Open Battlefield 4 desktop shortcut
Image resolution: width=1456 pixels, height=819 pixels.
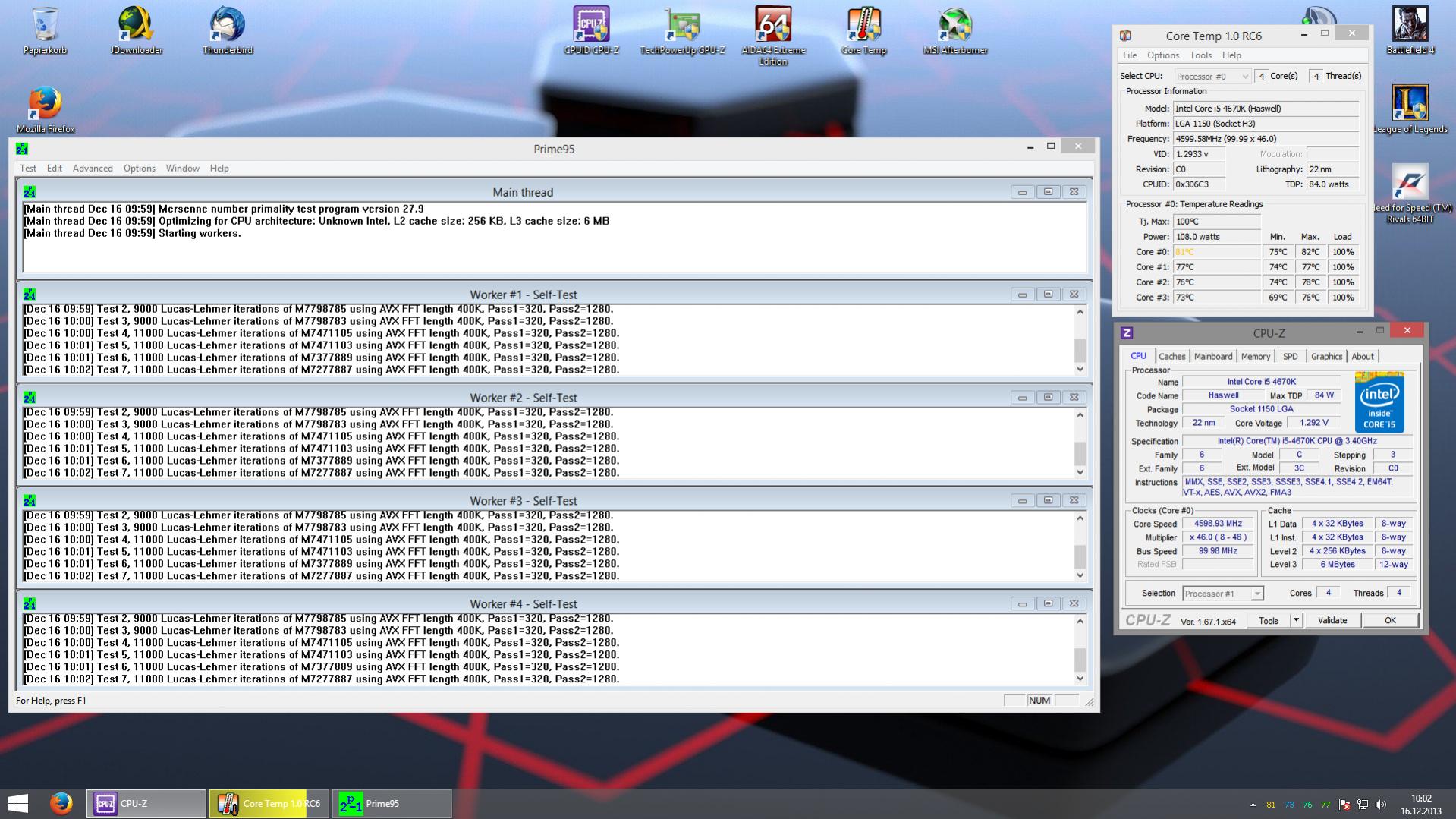tap(1410, 31)
